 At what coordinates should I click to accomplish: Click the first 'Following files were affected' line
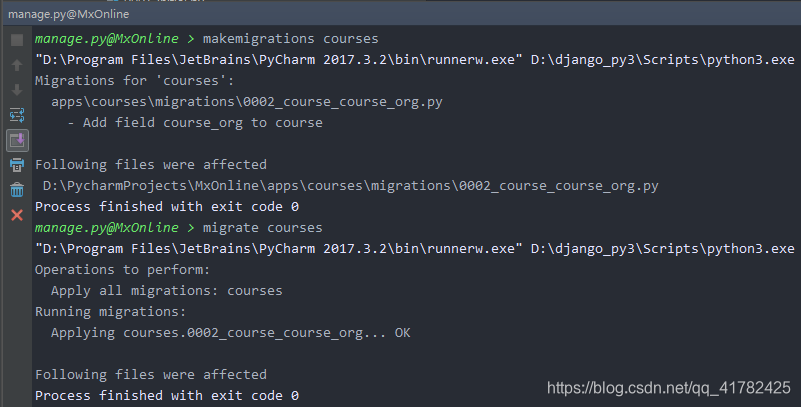pyautogui.click(x=151, y=164)
